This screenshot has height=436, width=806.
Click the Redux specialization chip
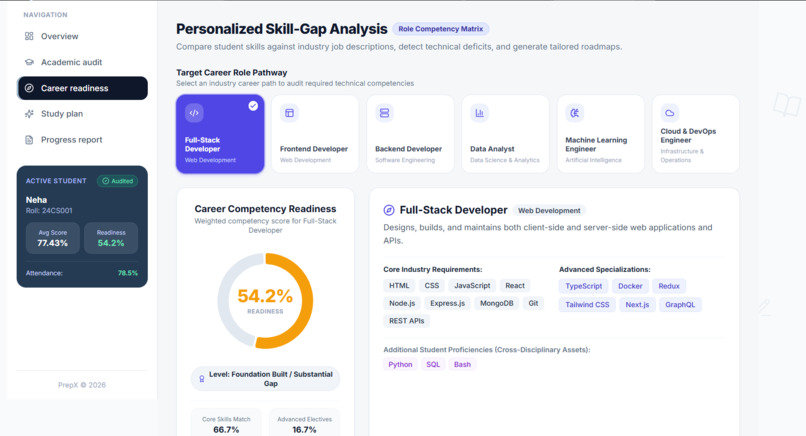point(669,286)
